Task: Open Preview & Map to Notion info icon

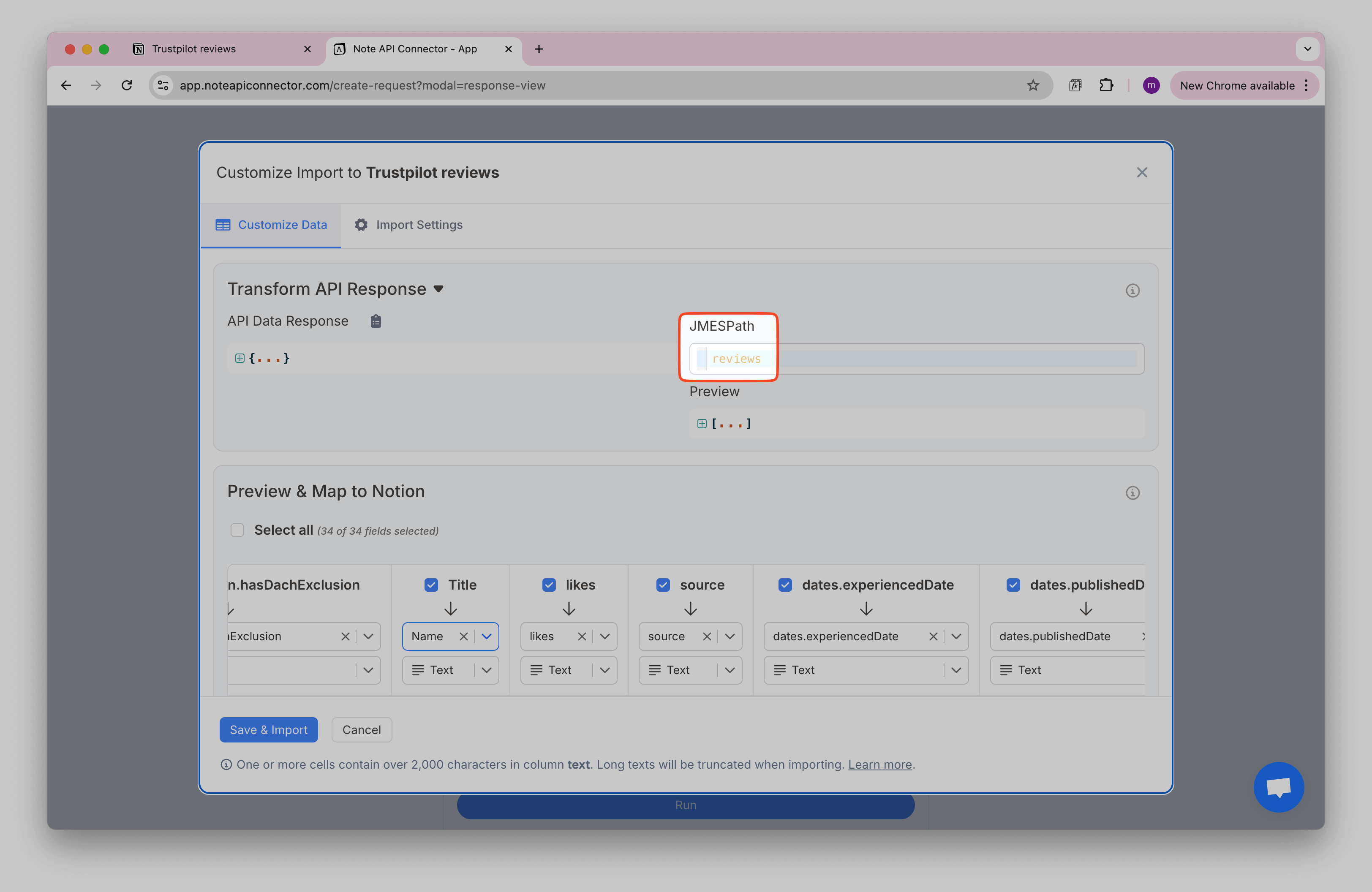Action: 1132,493
